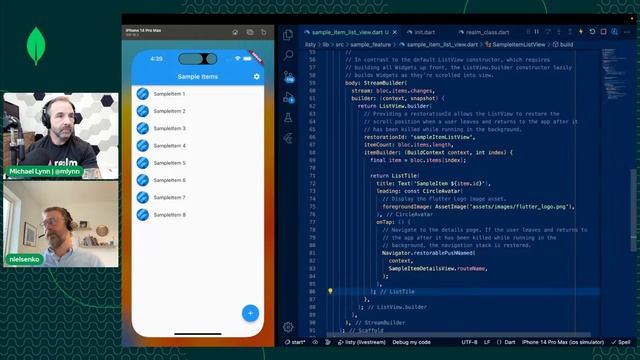Click the hot reload lightning bolt icon
The width and height of the screenshot is (640, 360).
581,32
